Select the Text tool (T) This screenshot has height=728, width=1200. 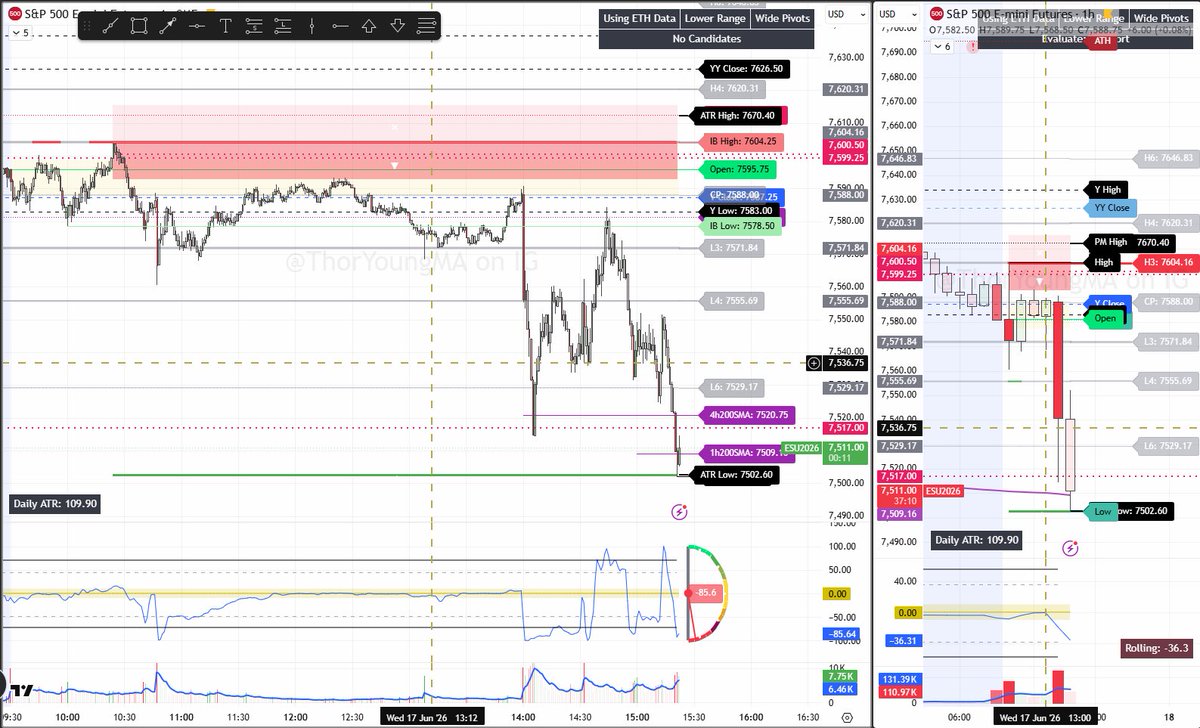pos(225,24)
